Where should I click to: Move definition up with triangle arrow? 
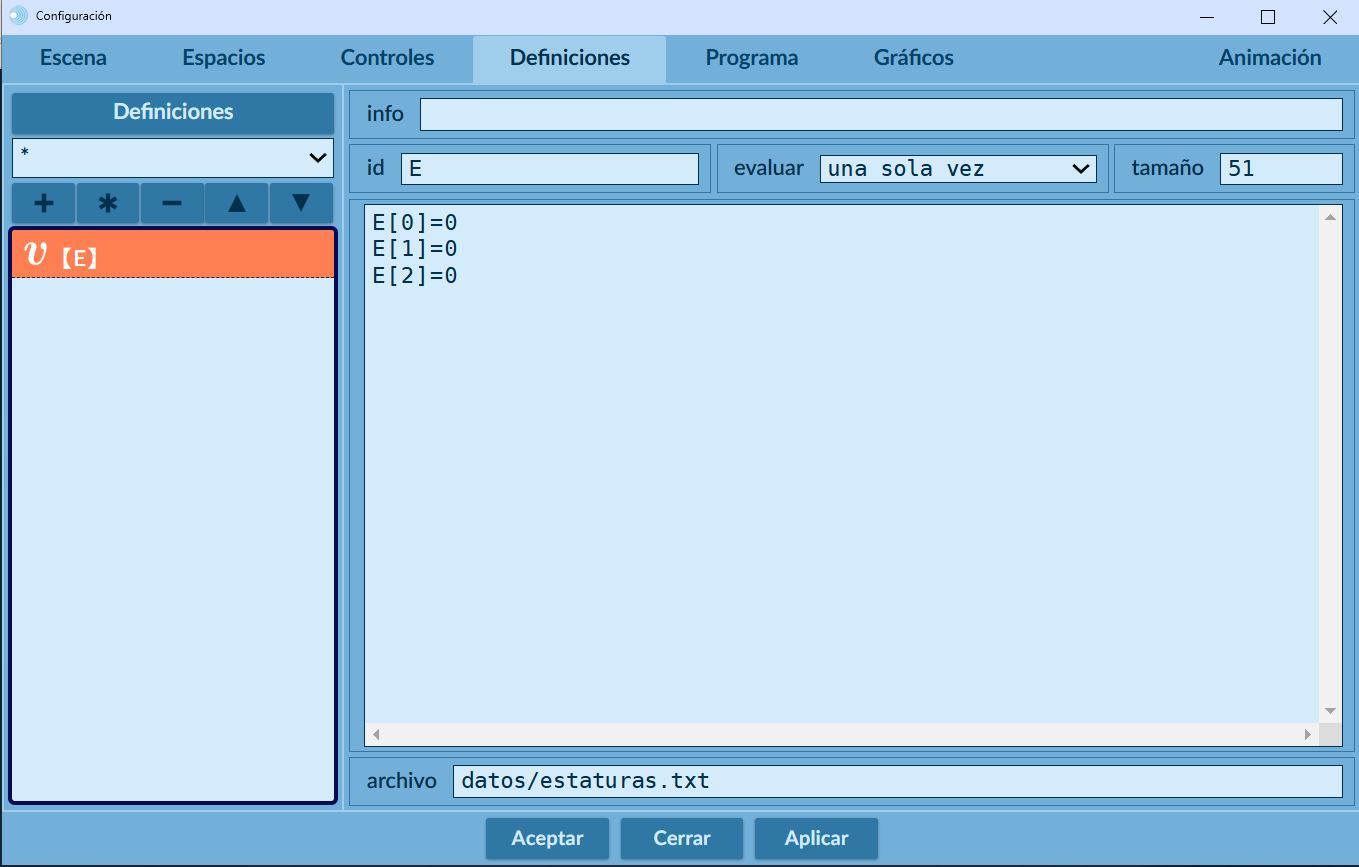click(237, 203)
